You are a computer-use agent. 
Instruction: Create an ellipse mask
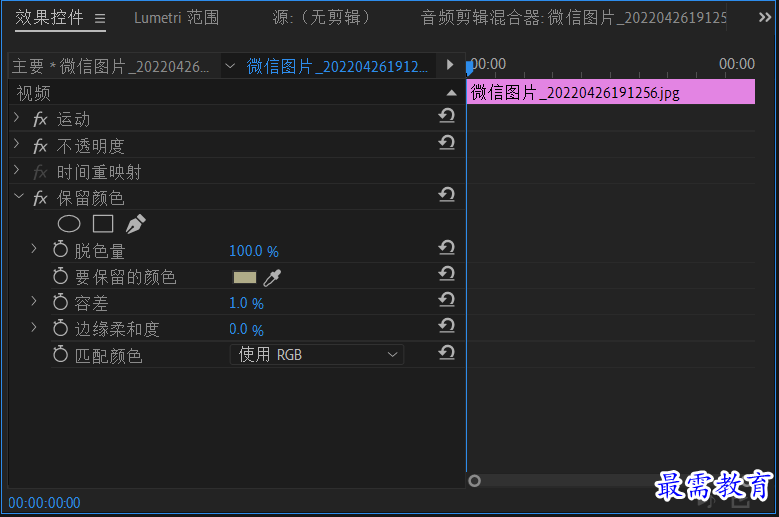[69, 224]
